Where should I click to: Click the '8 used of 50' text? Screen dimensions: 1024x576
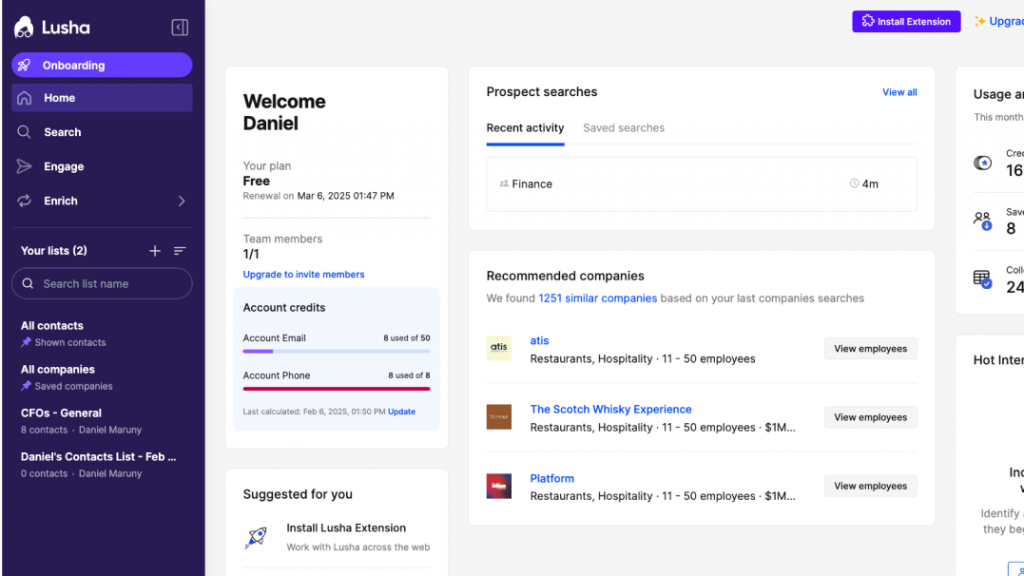407,338
